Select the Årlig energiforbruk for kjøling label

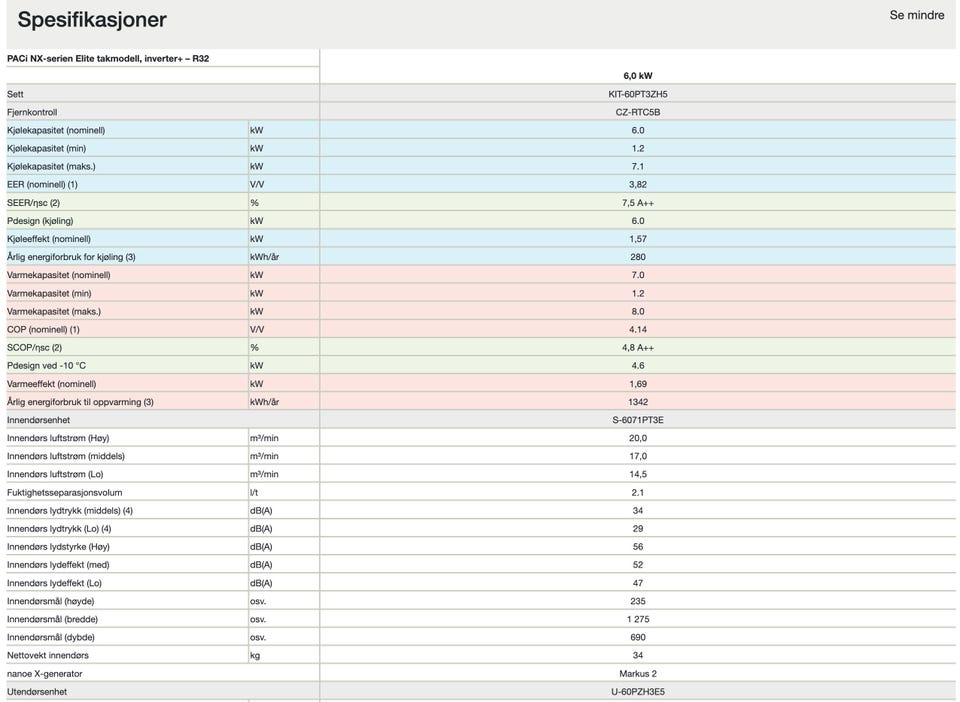pyautogui.click(x=71, y=257)
